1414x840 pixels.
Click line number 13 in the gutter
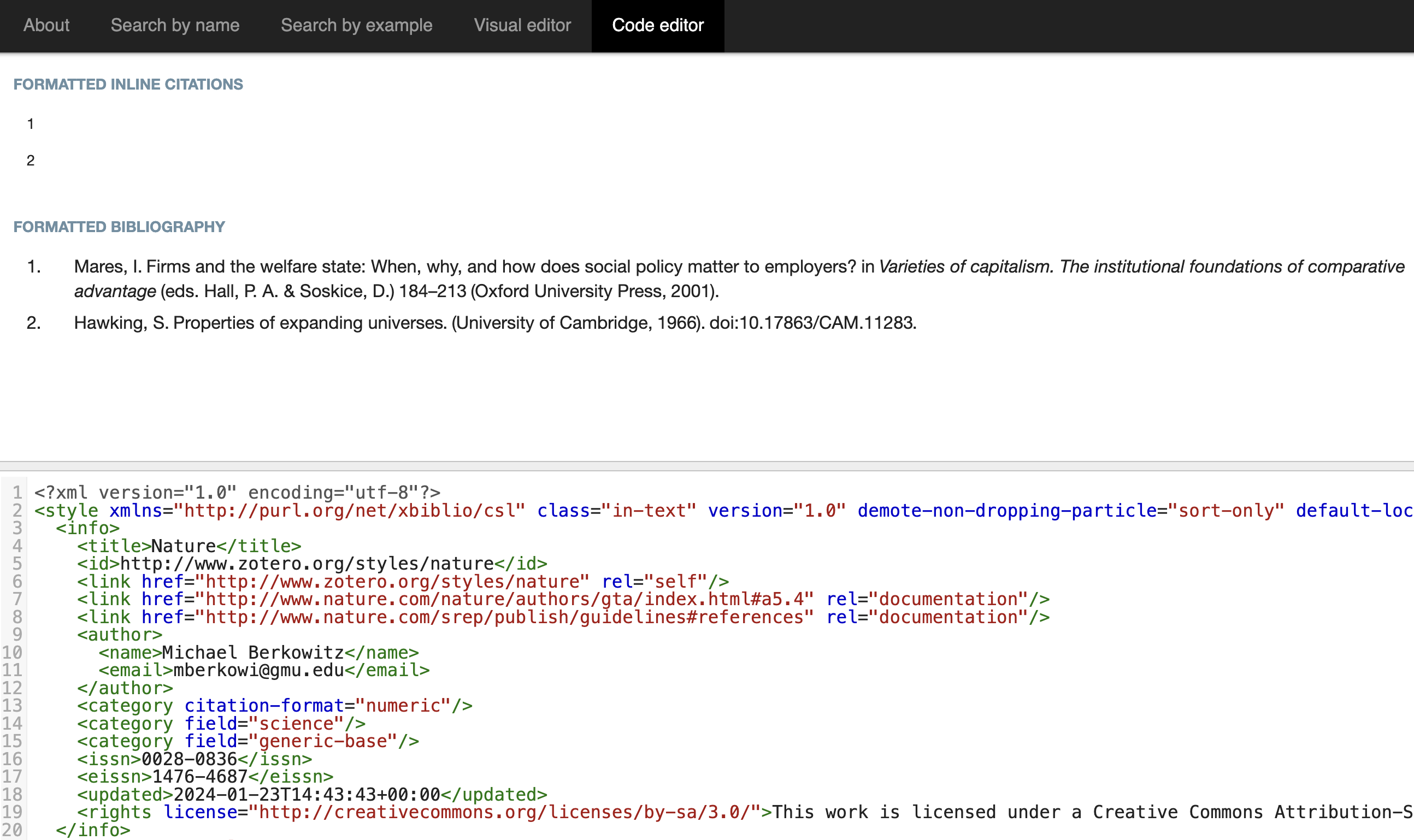point(13,706)
